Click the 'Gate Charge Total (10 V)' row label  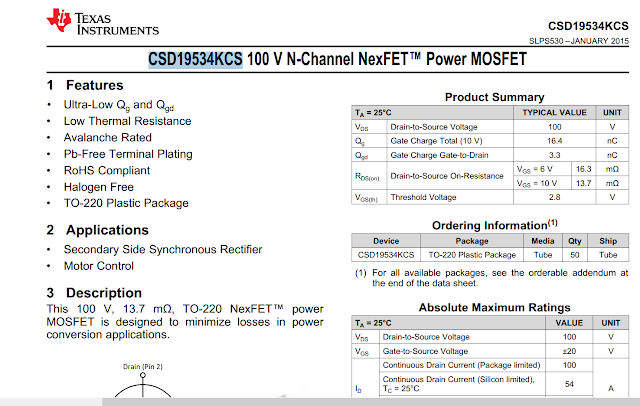tap(436, 141)
